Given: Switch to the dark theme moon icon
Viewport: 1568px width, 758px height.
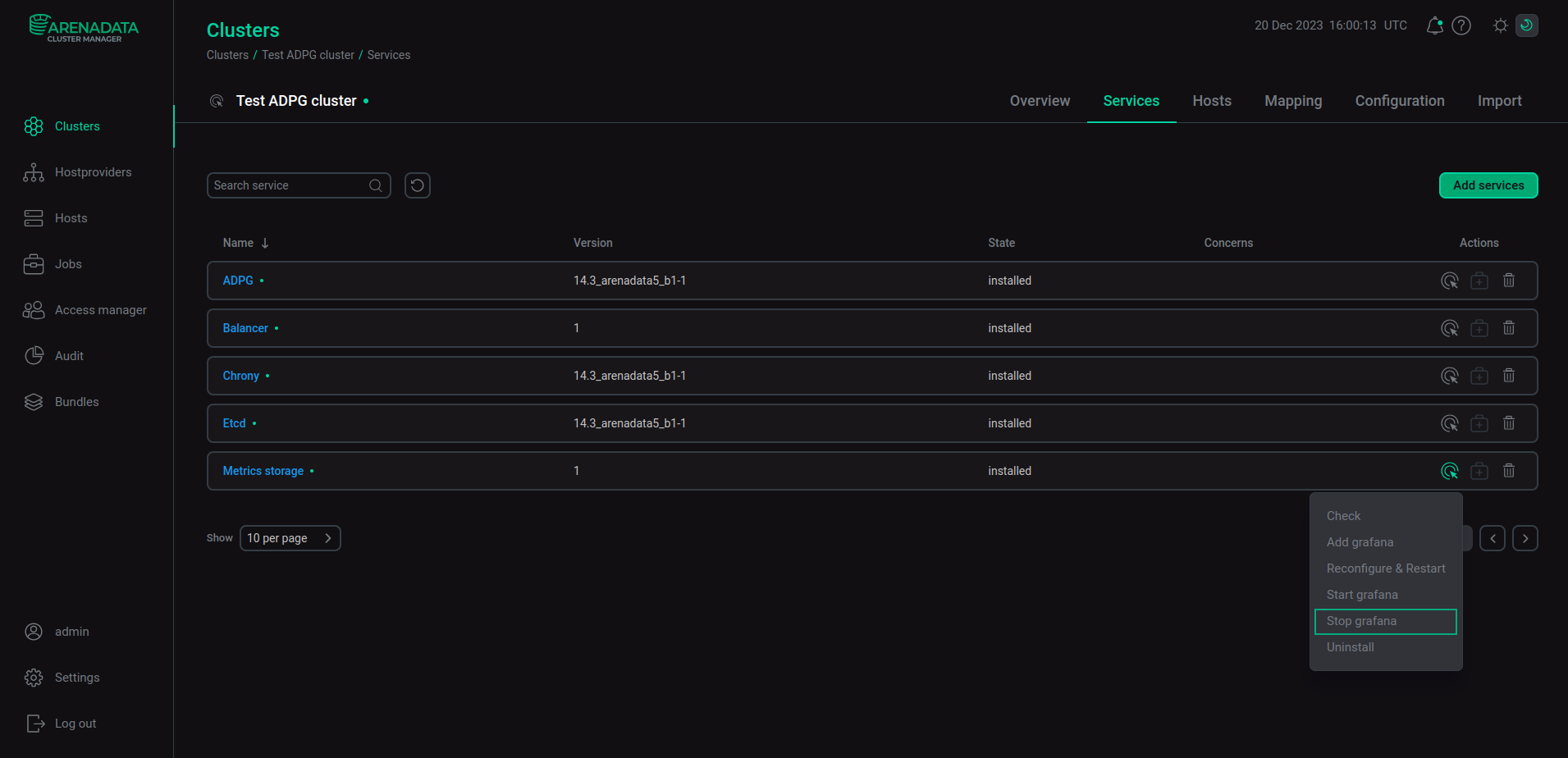Looking at the screenshot, I should pos(1527,25).
